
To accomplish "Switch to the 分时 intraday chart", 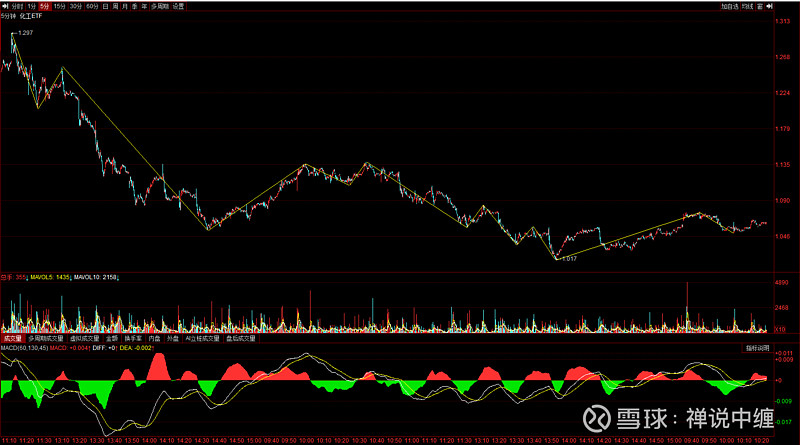I will pos(17,6).
